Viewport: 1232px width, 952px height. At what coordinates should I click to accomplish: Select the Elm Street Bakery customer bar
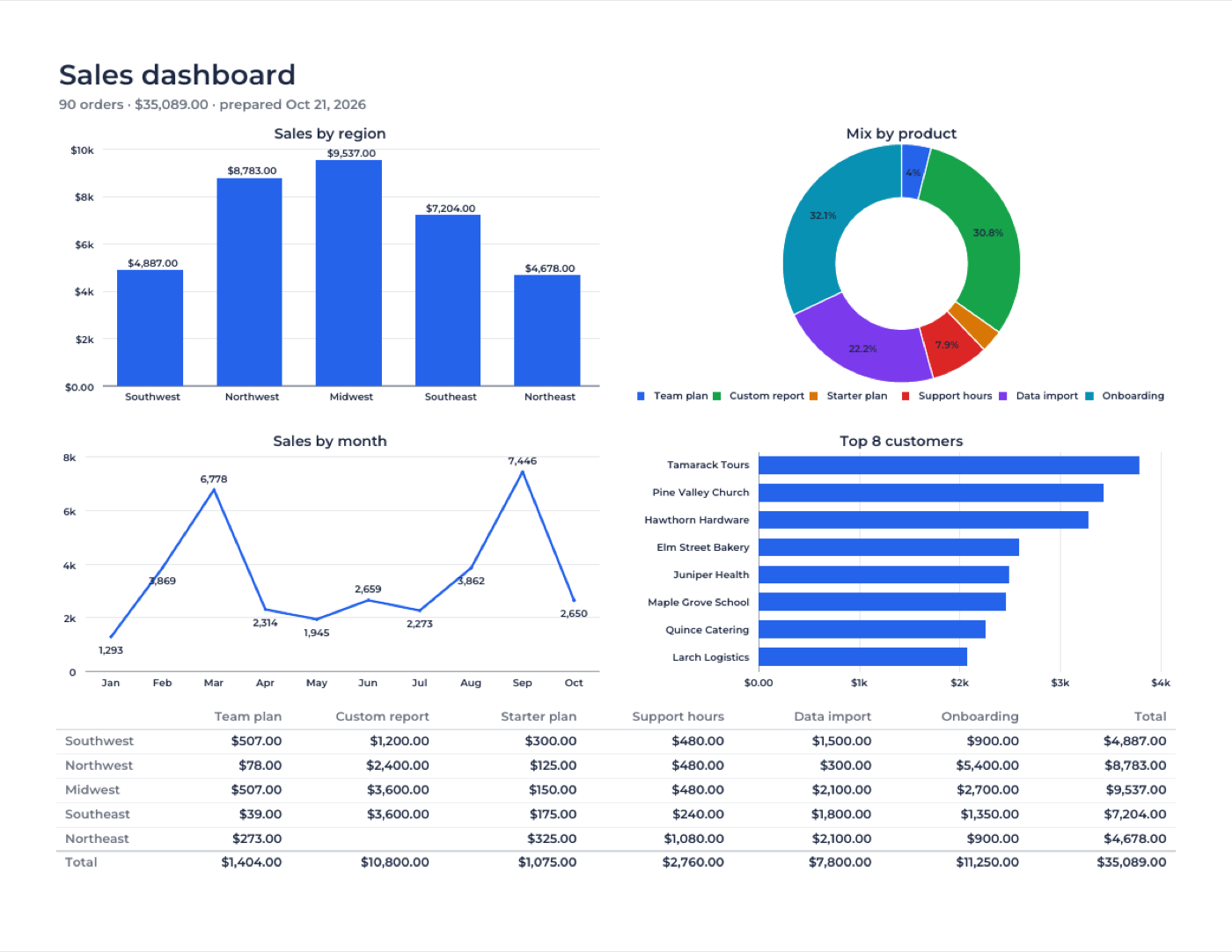(889, 547)
